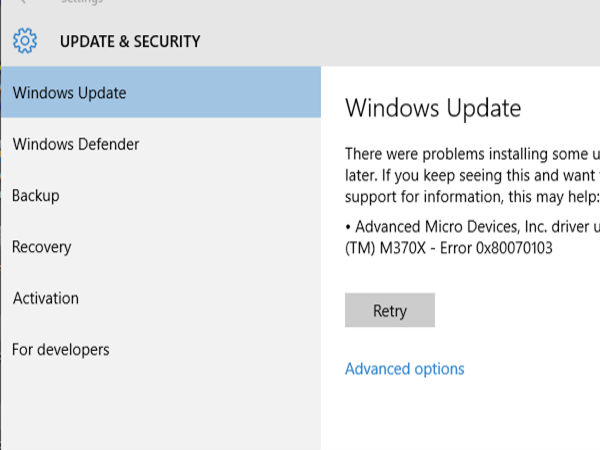Click the 'There were problems installing' message
600x450 pixels.
pos(470,153)
